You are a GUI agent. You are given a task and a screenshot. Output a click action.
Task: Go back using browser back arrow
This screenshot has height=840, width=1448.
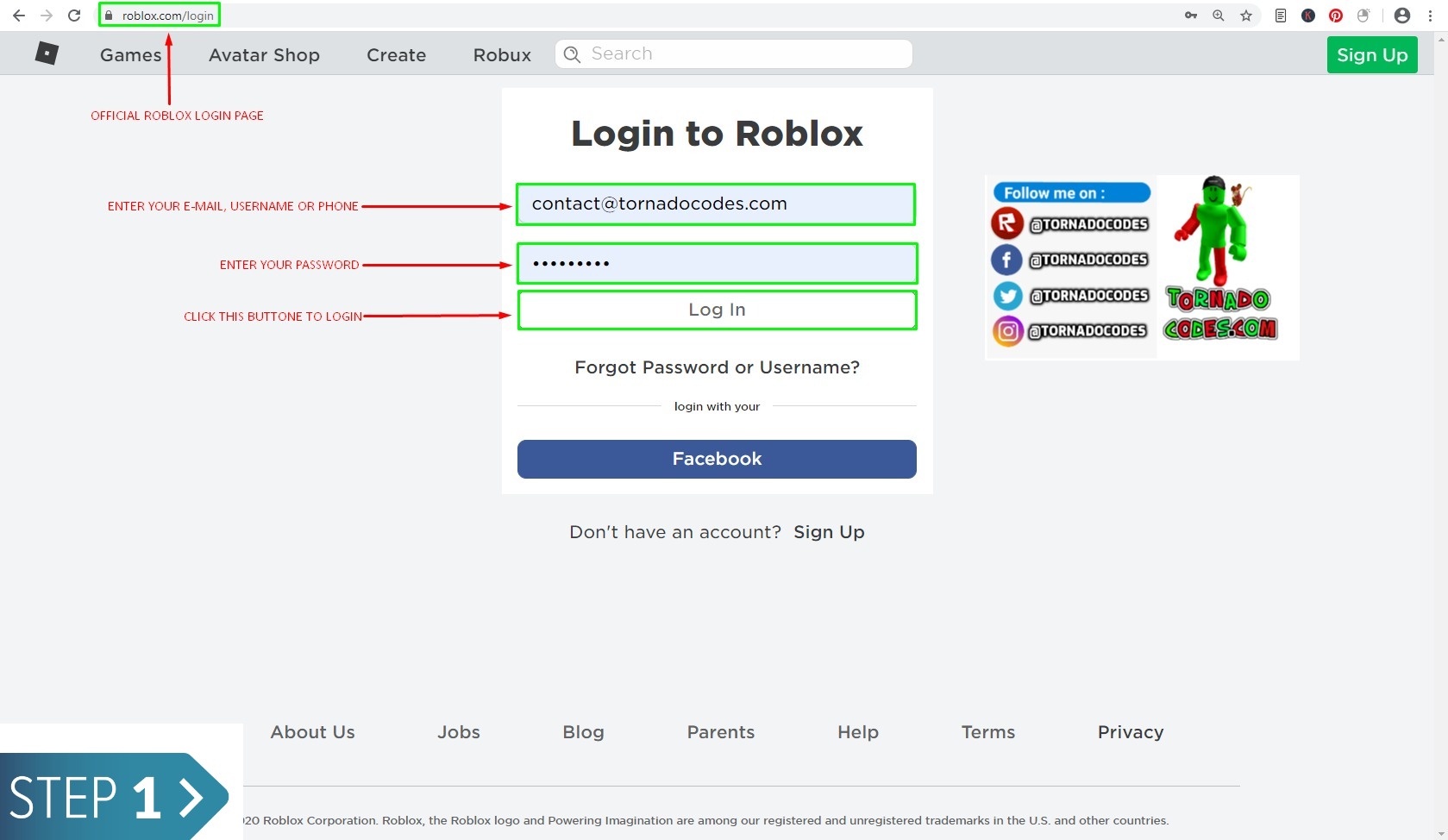pos(18,16)
